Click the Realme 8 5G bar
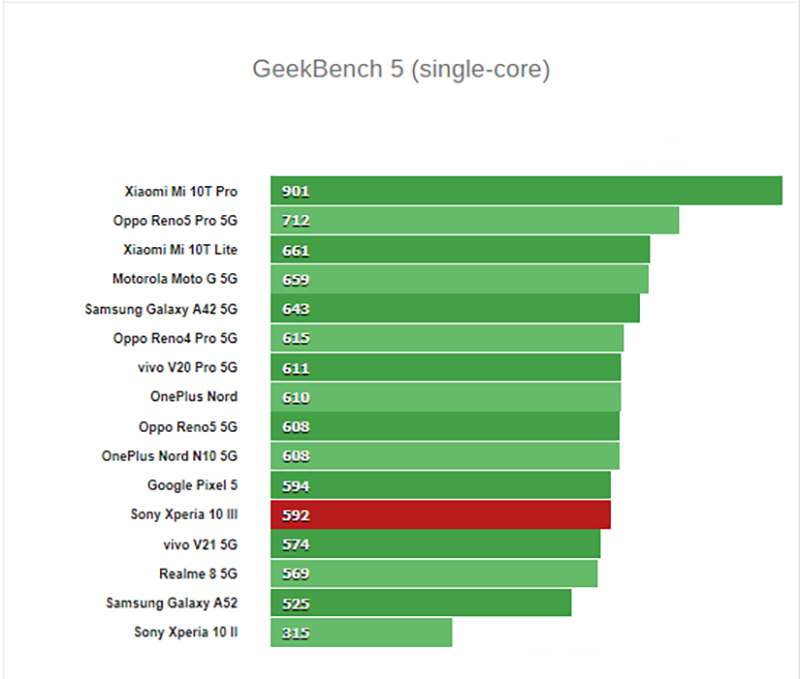 [x=434, y=573]
